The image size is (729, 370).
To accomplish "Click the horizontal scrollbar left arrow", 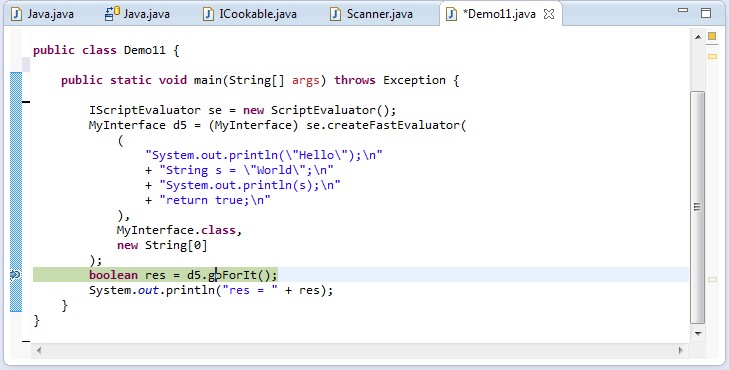I will click(x=39, y=350).
